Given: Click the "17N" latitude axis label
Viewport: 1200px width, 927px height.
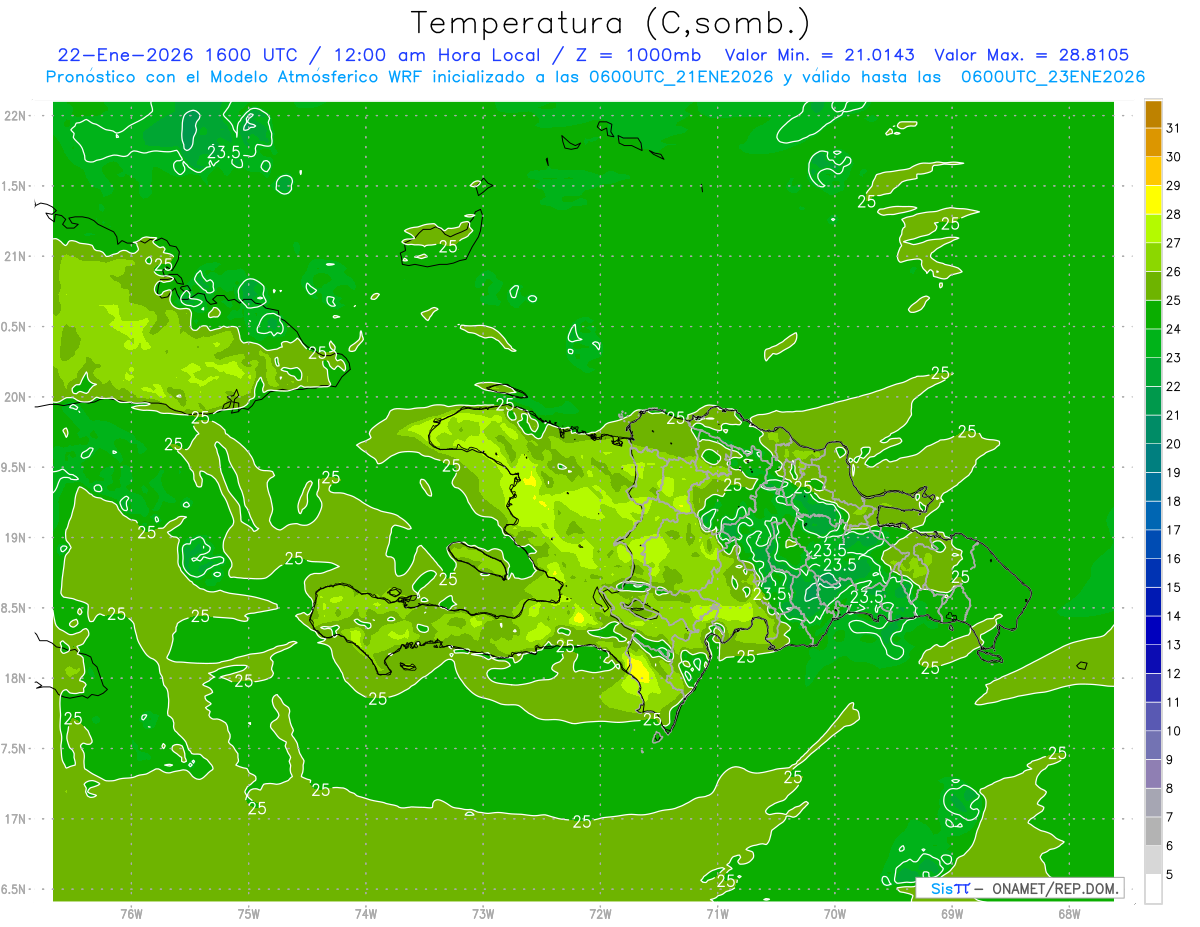Looking at the screenshot, I should [16, 819].
